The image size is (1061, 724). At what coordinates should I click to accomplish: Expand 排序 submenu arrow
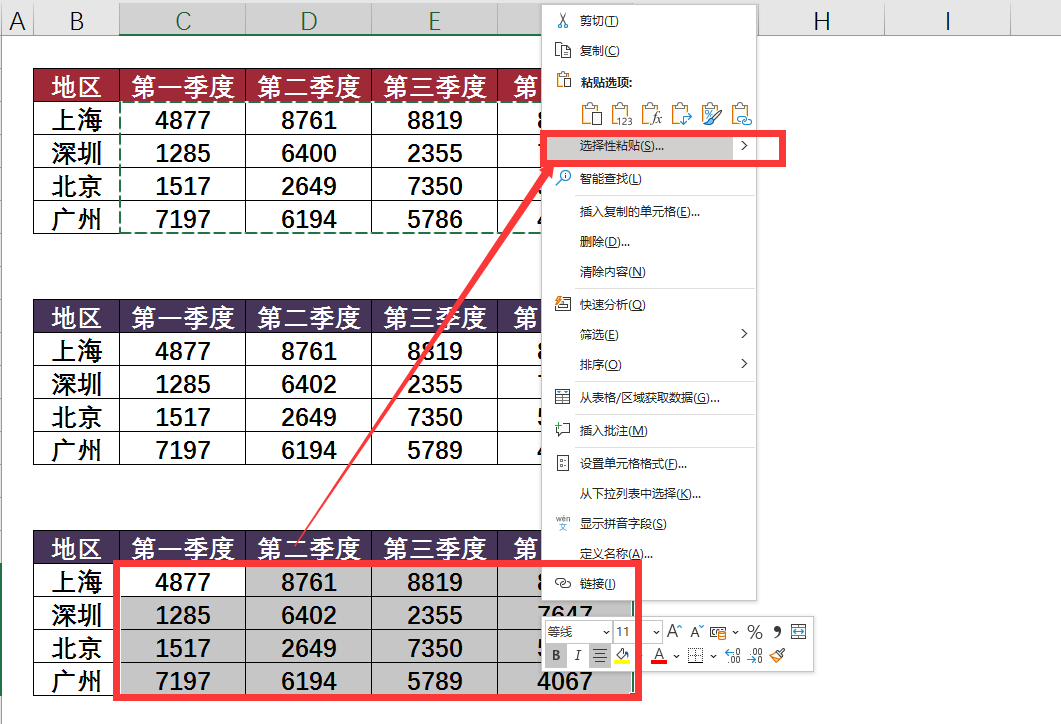click(744, 363)
